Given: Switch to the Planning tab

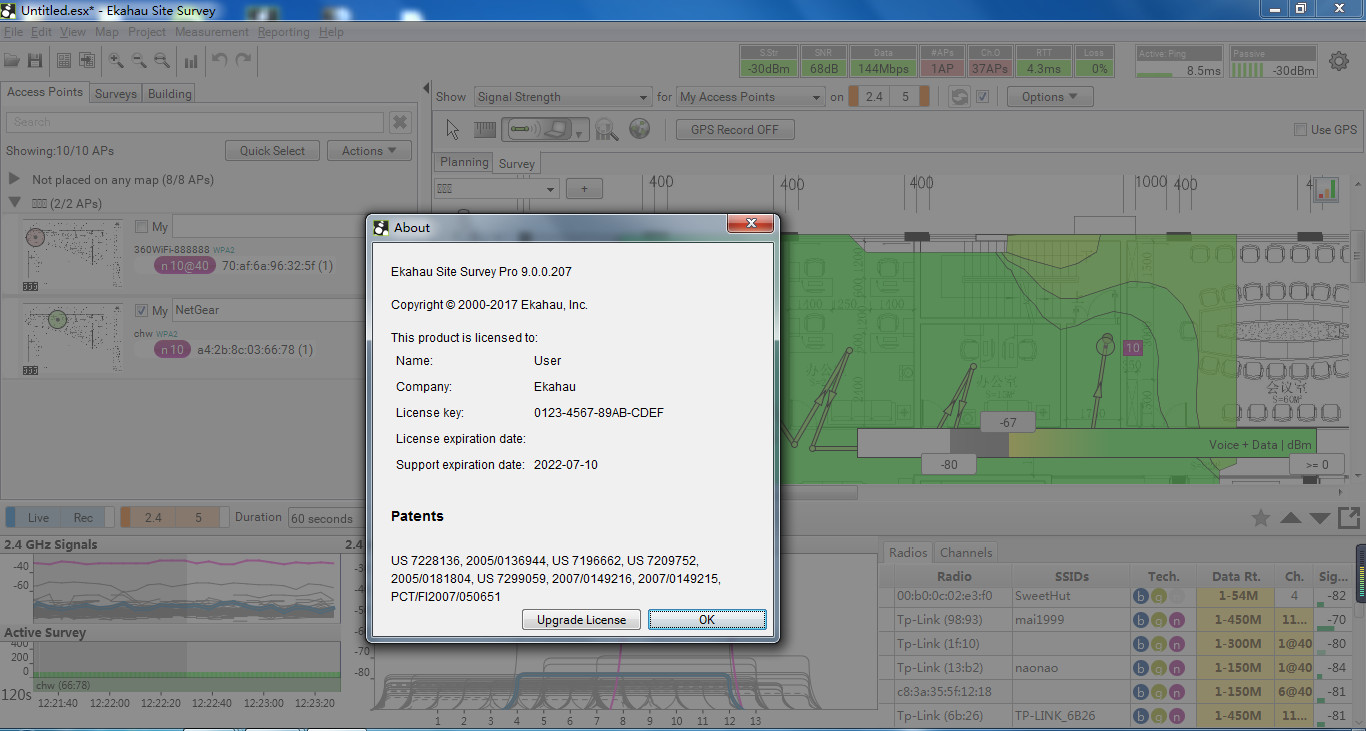Looking at the screenshot, I should click(x=464, y=162).
